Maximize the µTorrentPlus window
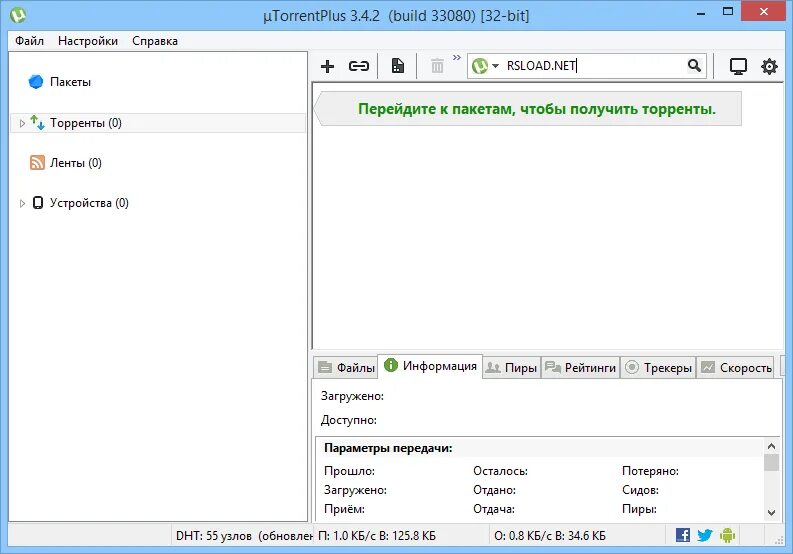The image size is (793, 554). [x=728, y=12]
